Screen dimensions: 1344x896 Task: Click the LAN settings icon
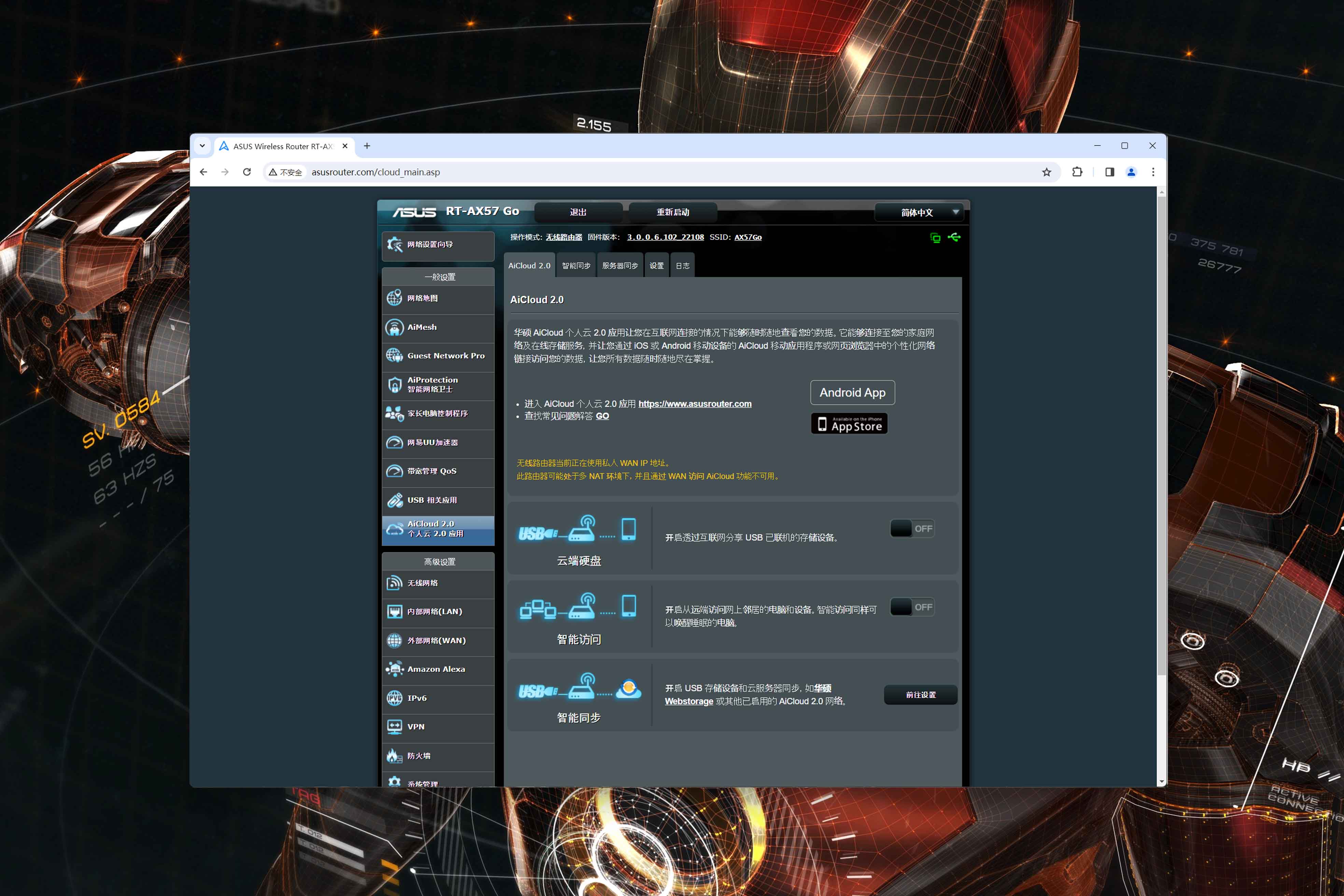[394, 612]
